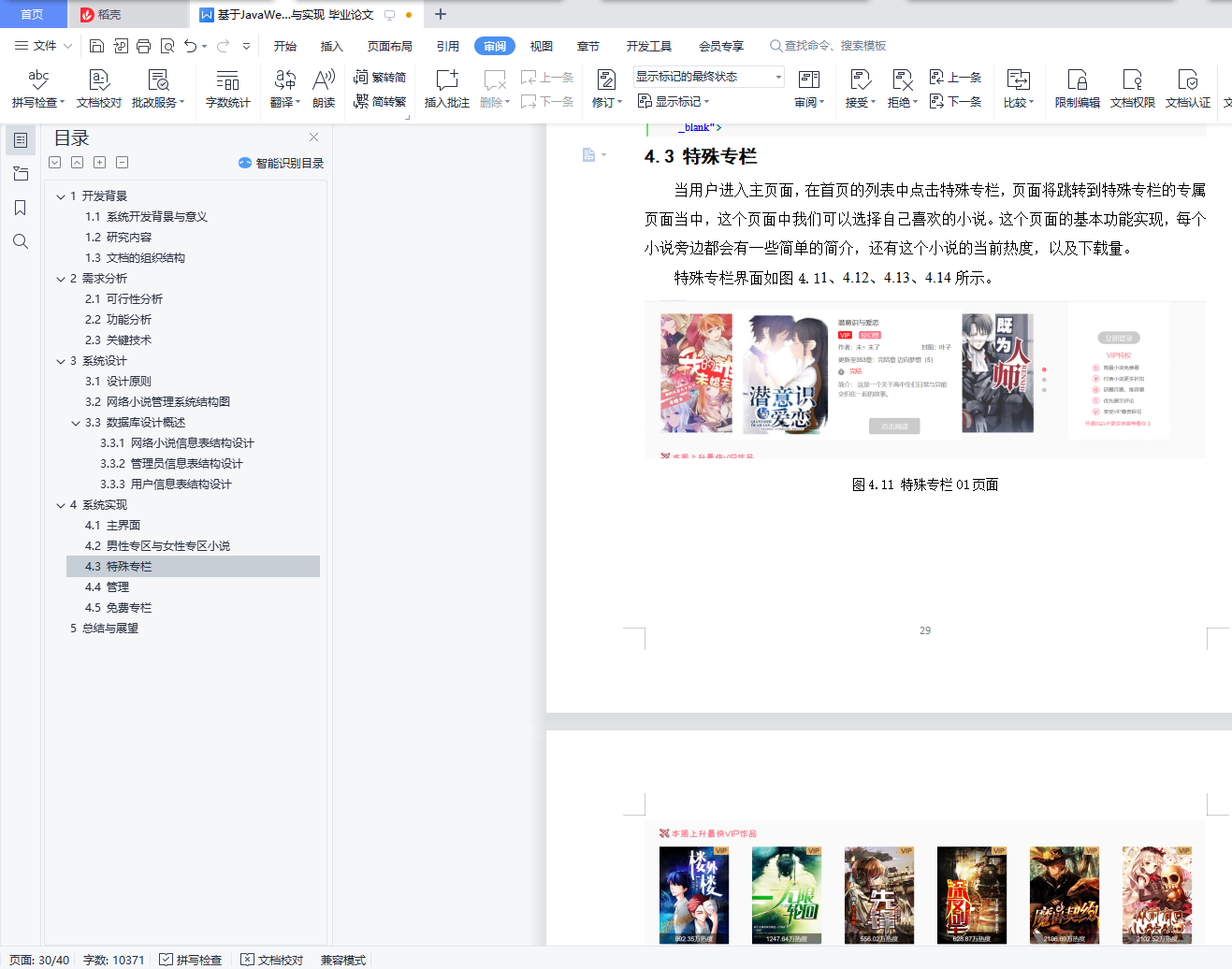This screenshot has width=1232, height=969.
Task: Click the minus collapse-all icon under 目录
Action: click(122, 163)
